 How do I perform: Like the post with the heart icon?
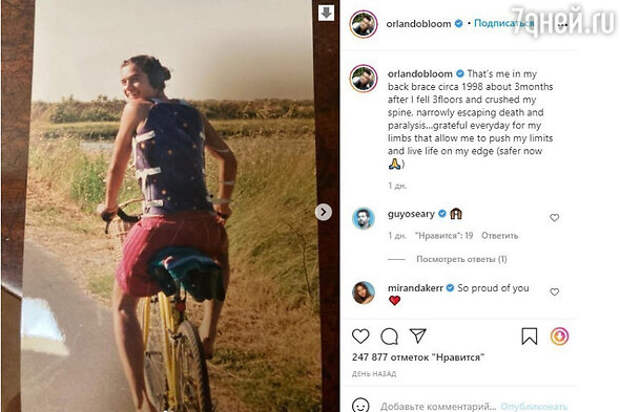pos(361,337)
